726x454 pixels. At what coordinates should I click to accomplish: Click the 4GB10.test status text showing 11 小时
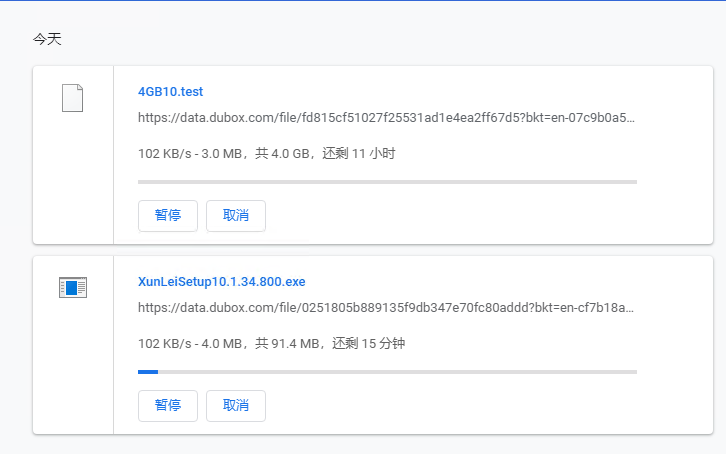[x=267, y=153]
